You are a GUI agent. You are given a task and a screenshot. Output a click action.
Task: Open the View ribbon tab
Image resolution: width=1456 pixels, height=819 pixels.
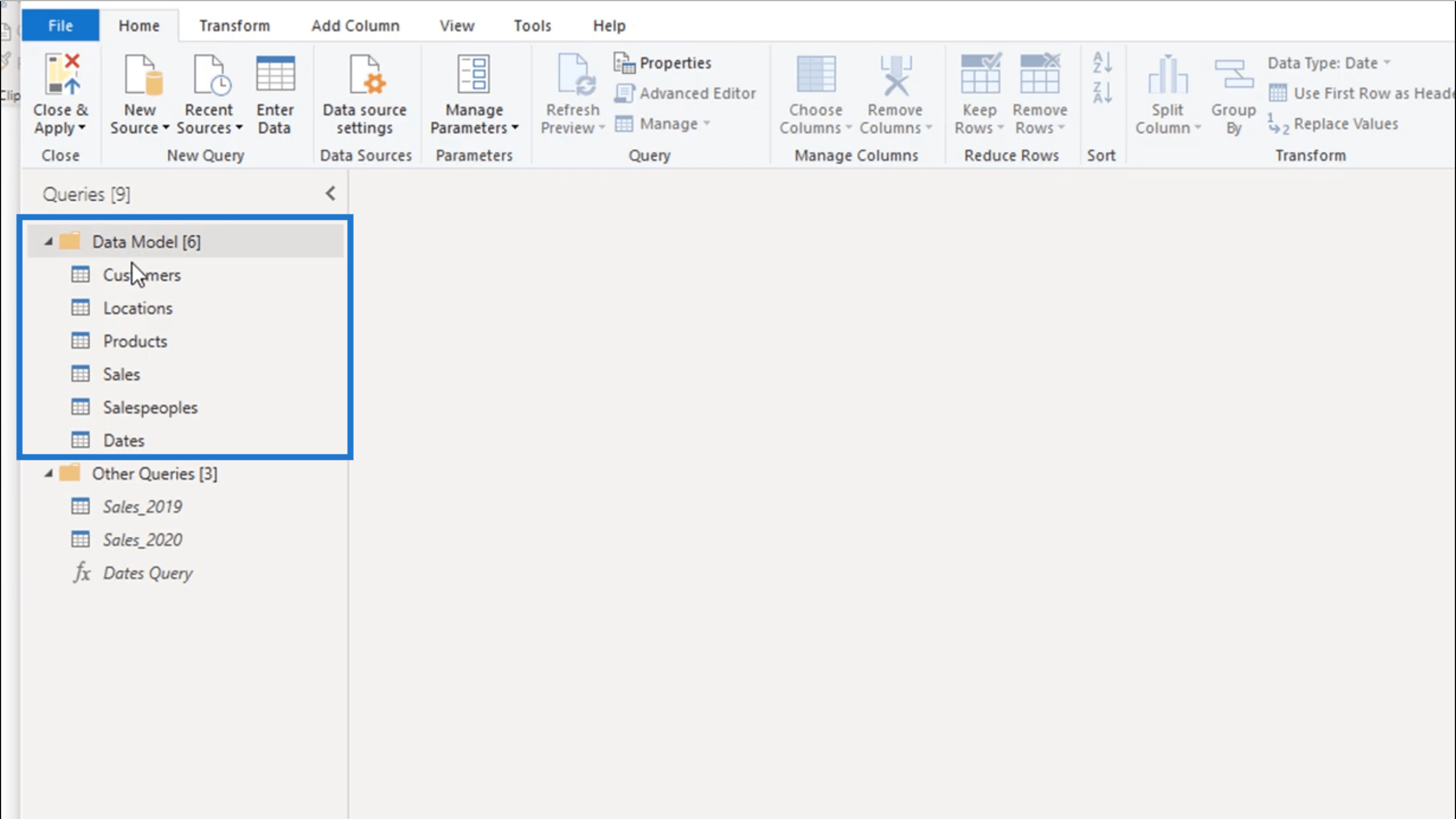[x=457, y=26]
